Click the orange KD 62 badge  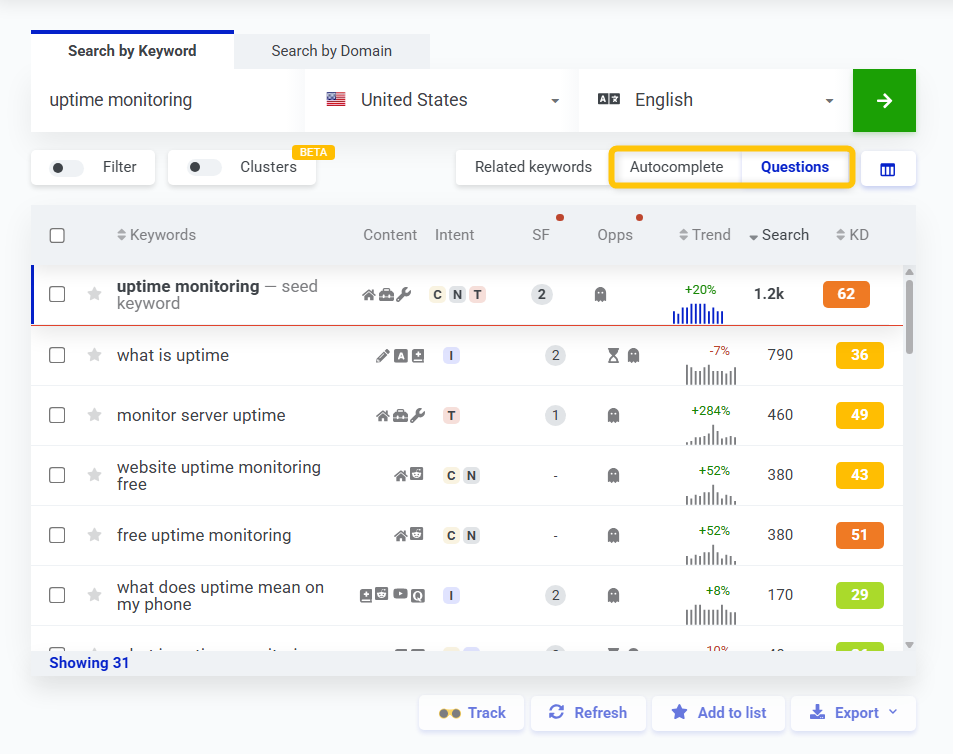(x=846, y=294)
